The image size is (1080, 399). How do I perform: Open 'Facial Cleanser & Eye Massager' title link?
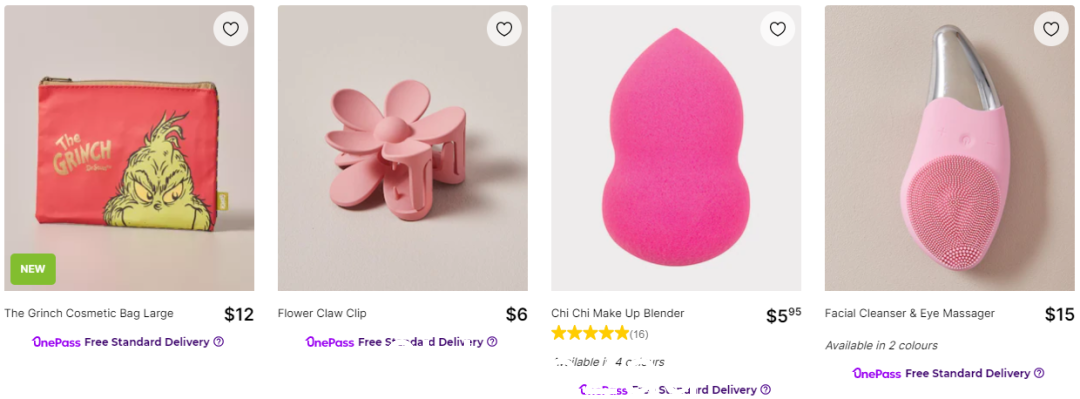click(910, 314)
